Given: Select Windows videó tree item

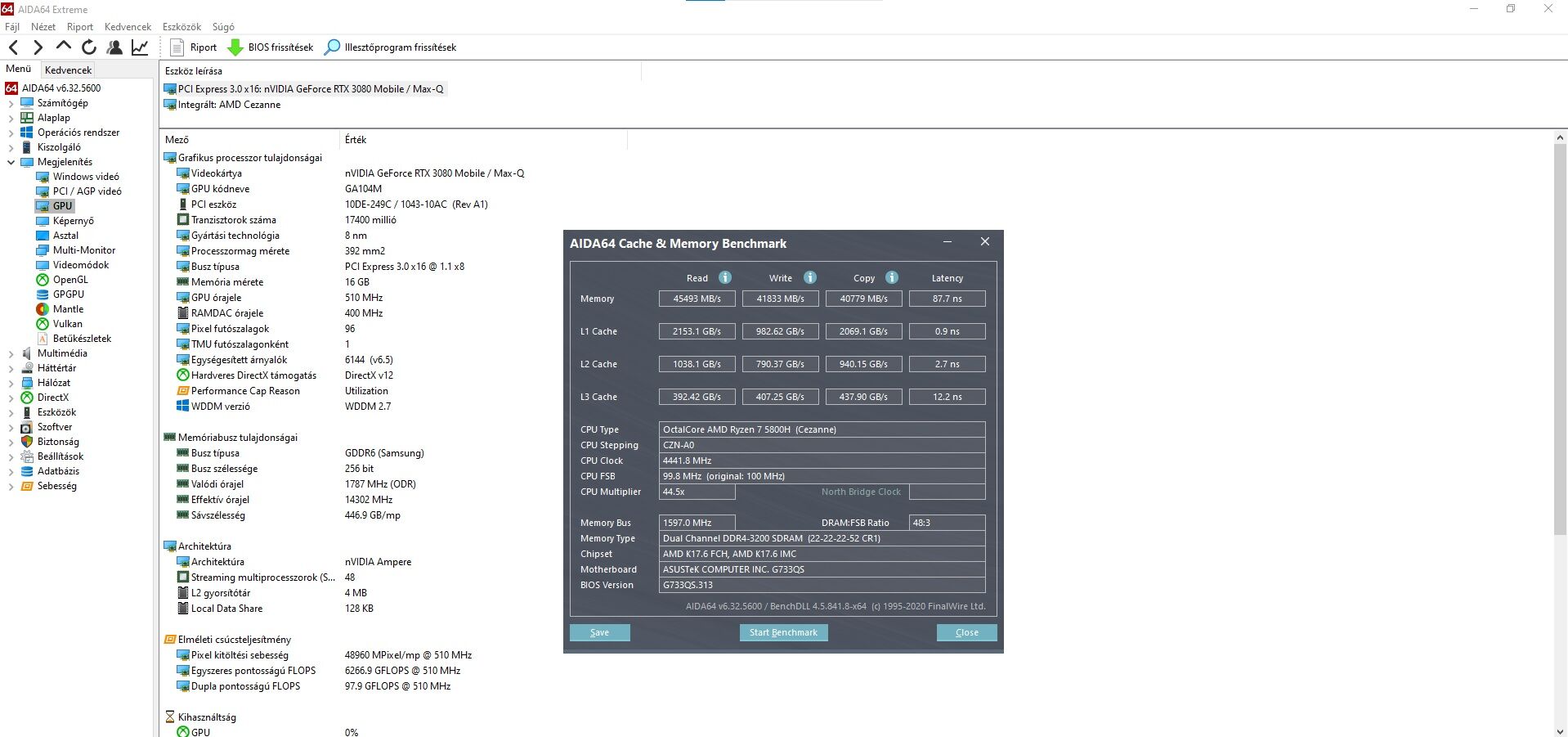Looking at the screenshot, I should pos(78,177).
